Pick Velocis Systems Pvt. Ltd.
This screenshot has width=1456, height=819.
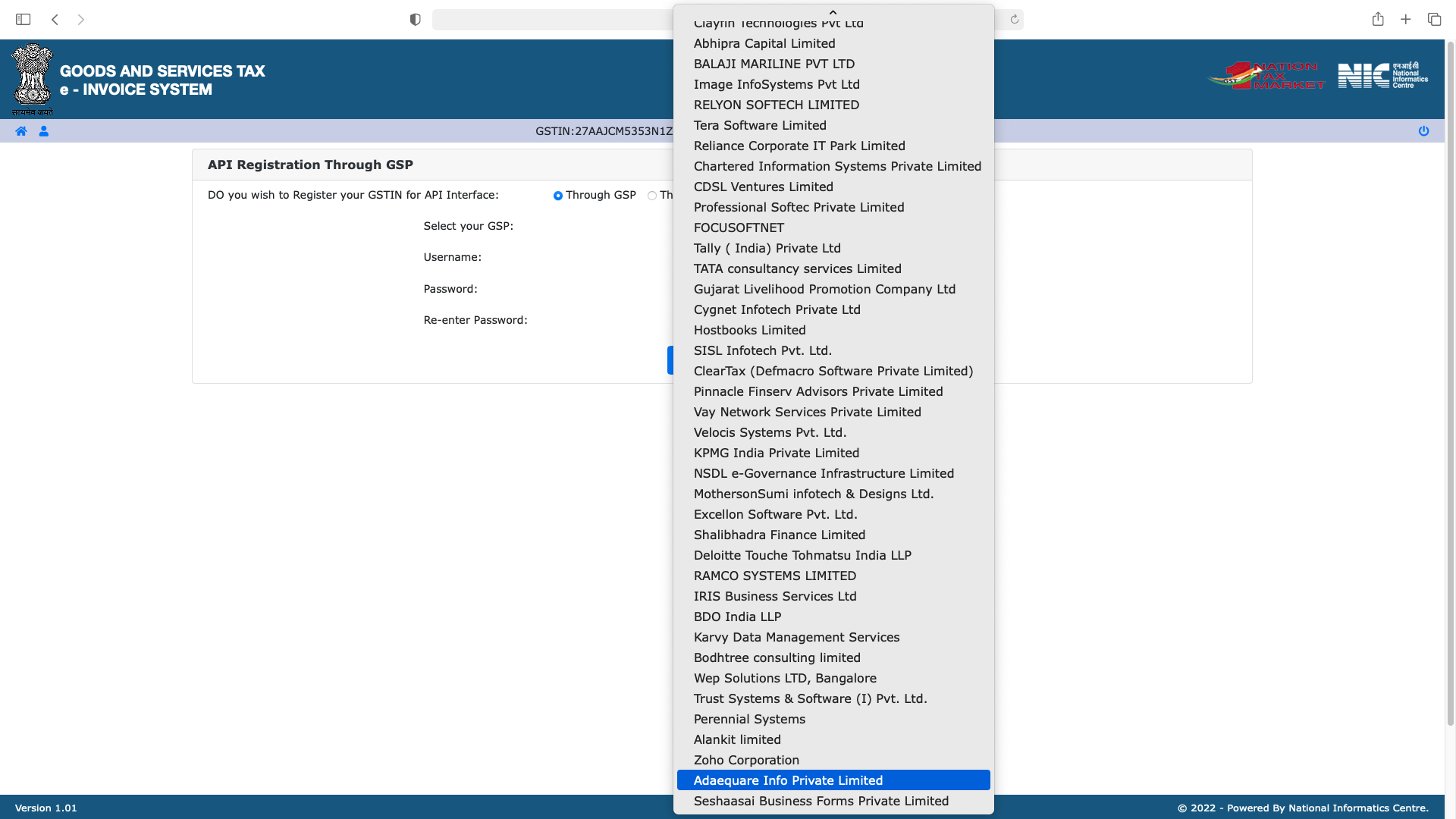click(833, 433)
